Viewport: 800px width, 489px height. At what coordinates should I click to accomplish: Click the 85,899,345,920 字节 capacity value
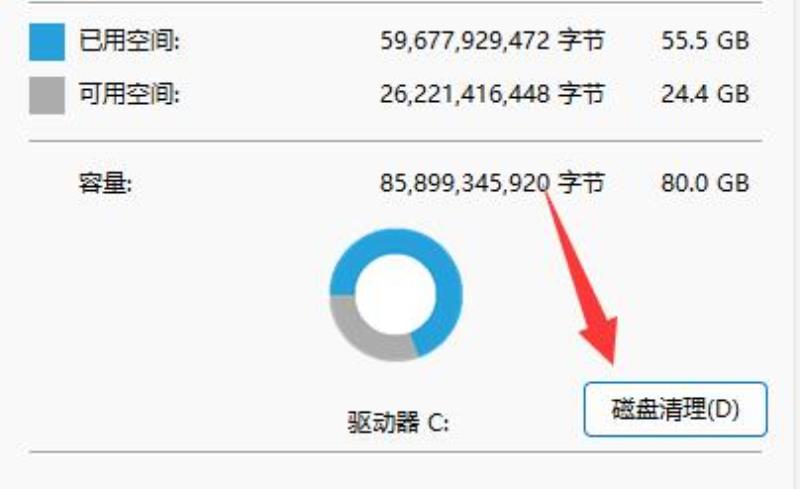pos(492,183)
